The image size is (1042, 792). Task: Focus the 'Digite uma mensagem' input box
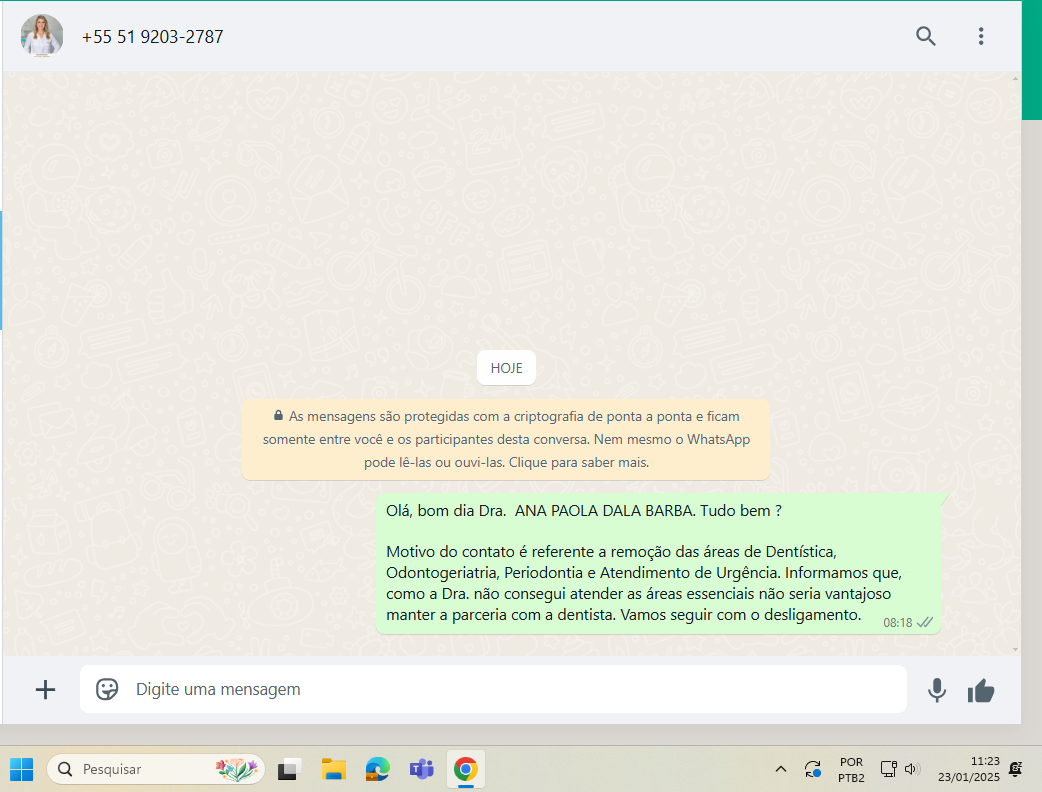(x=493, y=690)
